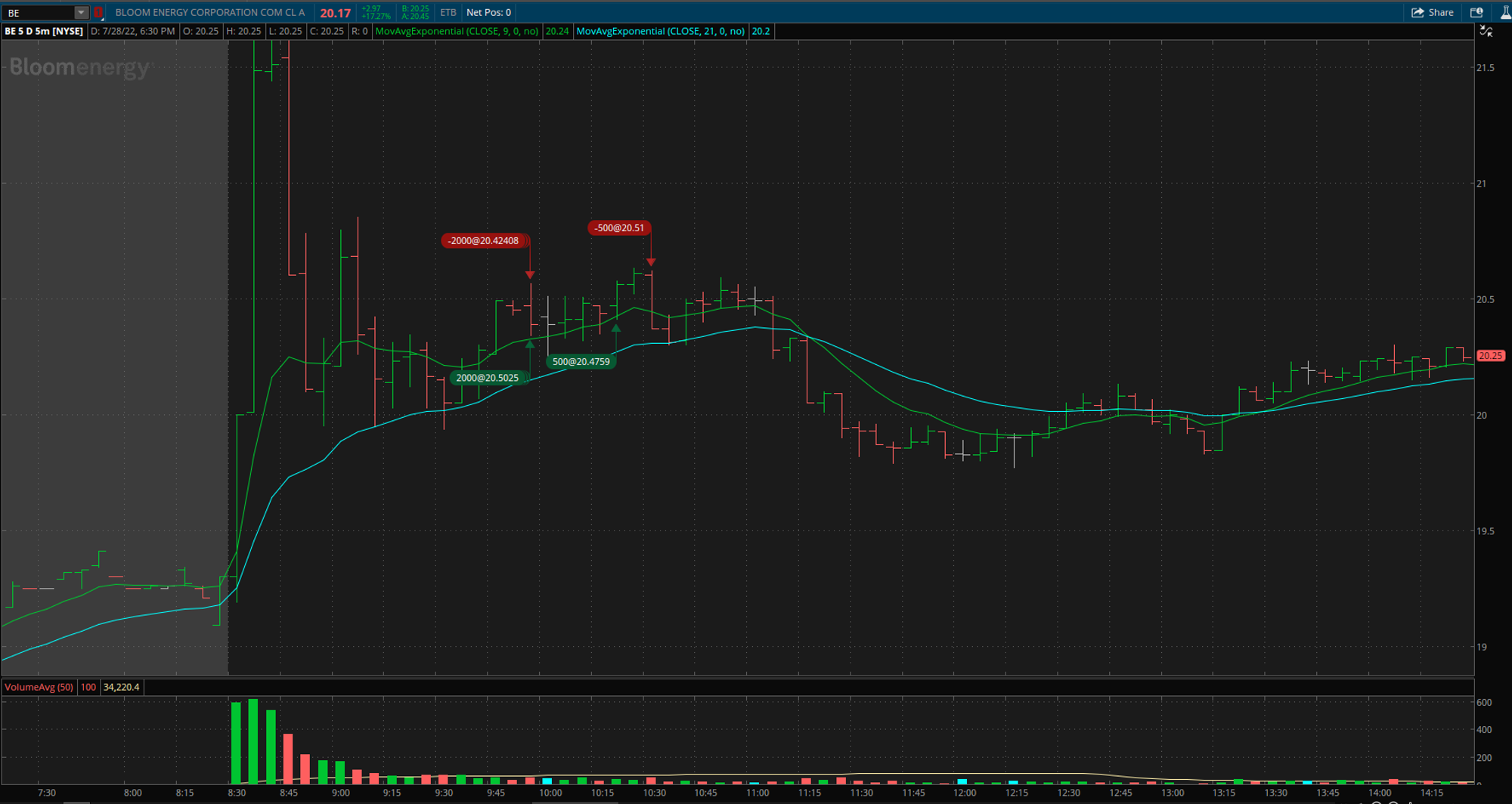This screenshot has width=1512, height=804.
Task: Select the MovAvgExponential (CLOSE, 9) study label
Action: point(456,32)
